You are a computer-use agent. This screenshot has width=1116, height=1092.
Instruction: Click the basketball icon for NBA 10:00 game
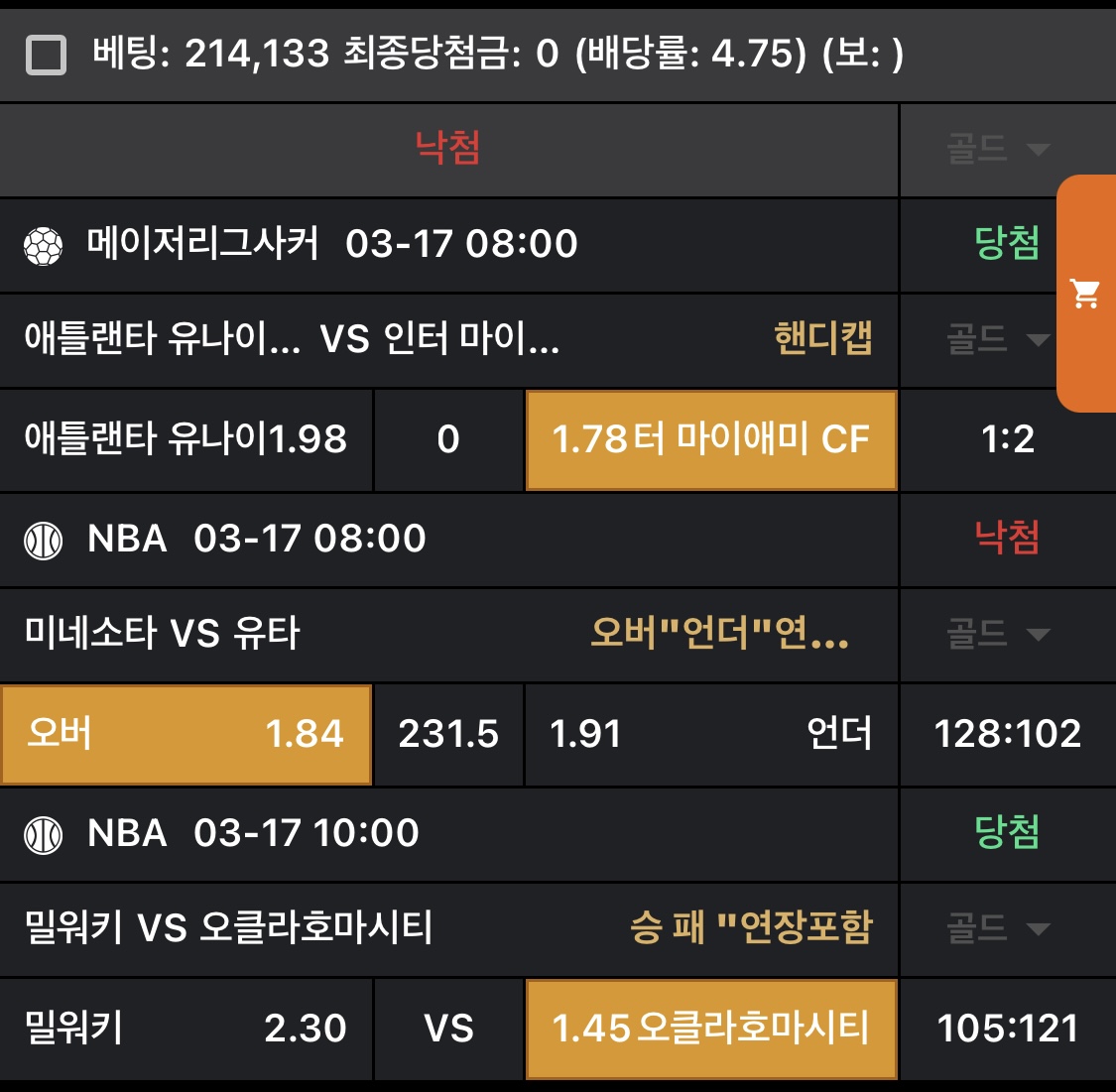click(44, 834)
